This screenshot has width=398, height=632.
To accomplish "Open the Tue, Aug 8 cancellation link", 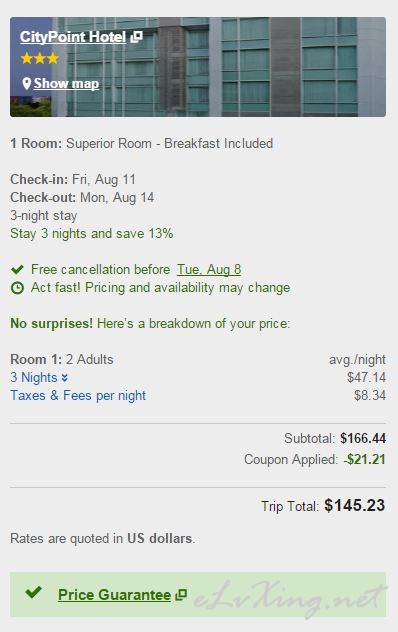I will tap(209, 269).
